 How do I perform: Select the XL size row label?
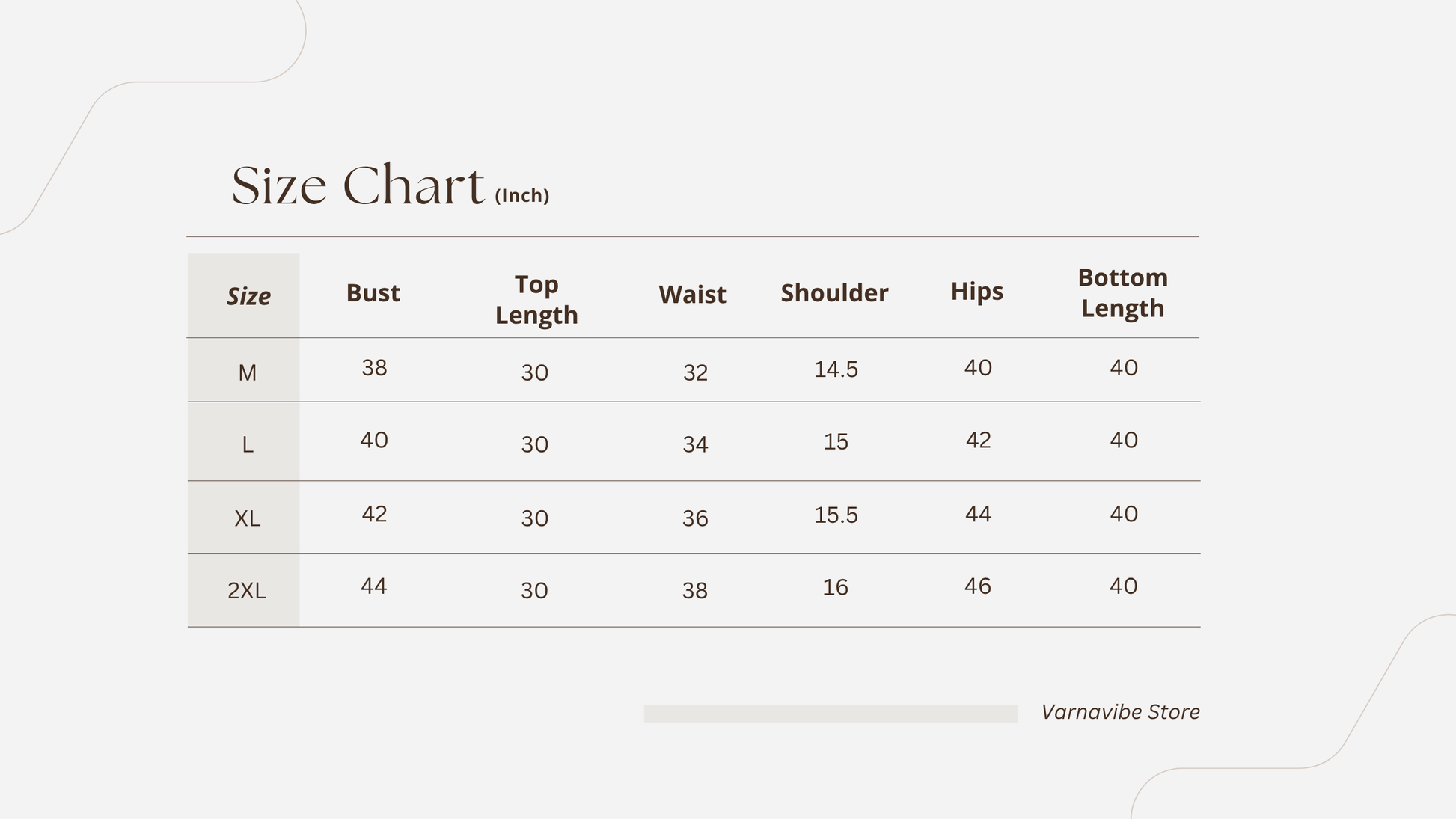247,518
